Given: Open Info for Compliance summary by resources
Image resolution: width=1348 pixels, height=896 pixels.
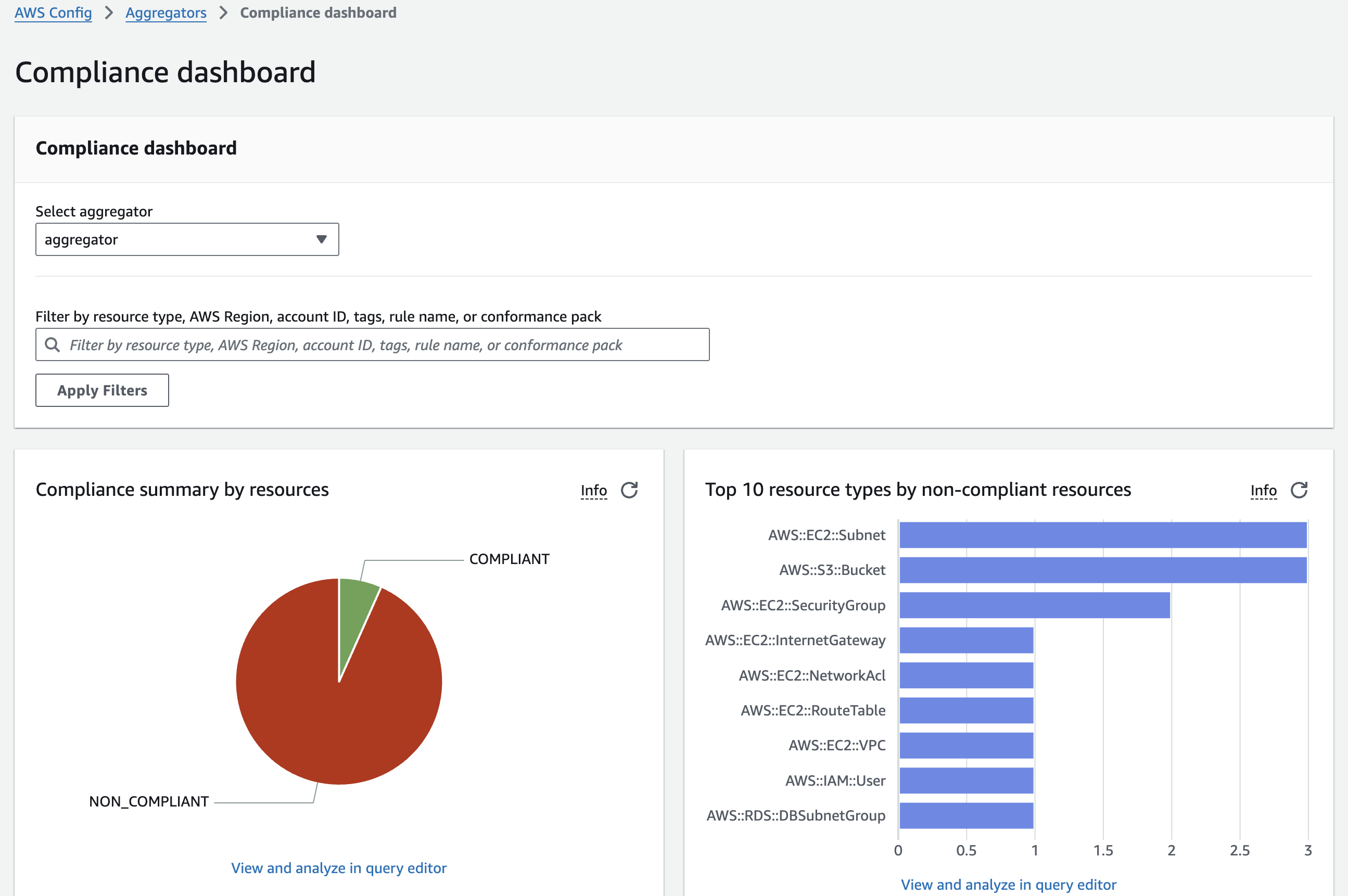Looking at the screenshot, I should tap(594, 490).
